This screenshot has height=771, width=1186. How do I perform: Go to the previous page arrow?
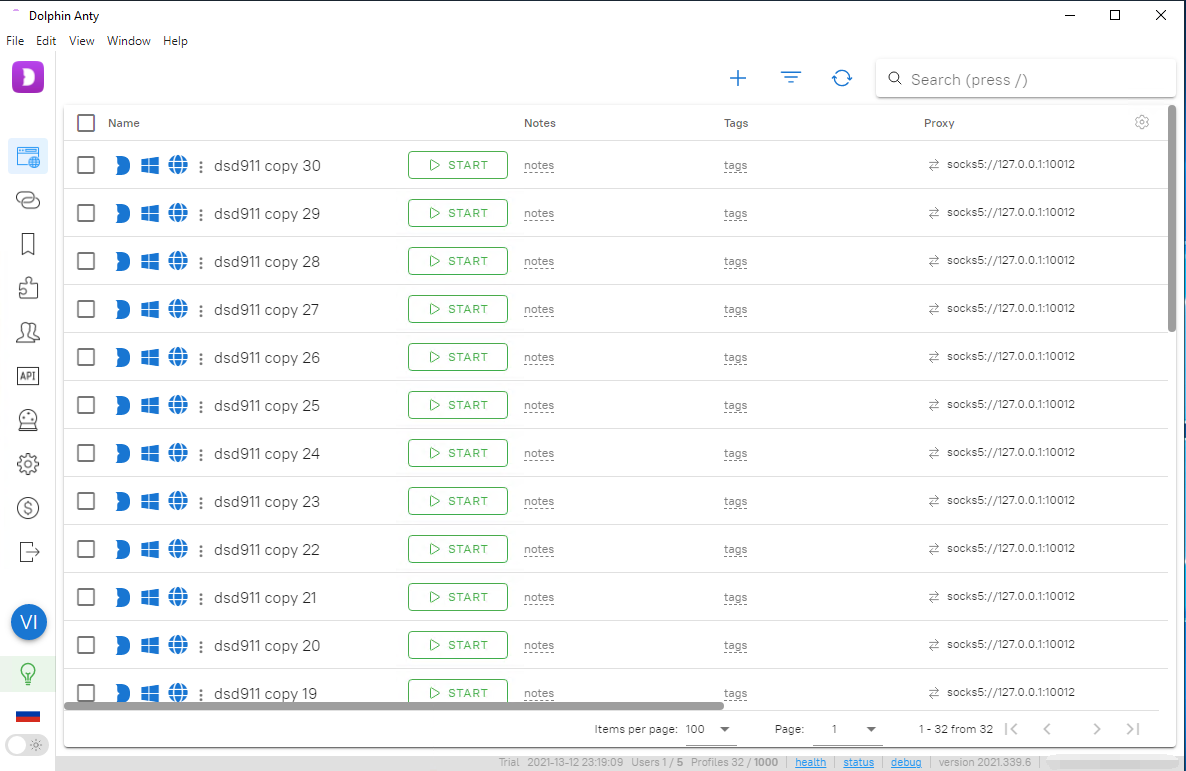pos(1047,729)
